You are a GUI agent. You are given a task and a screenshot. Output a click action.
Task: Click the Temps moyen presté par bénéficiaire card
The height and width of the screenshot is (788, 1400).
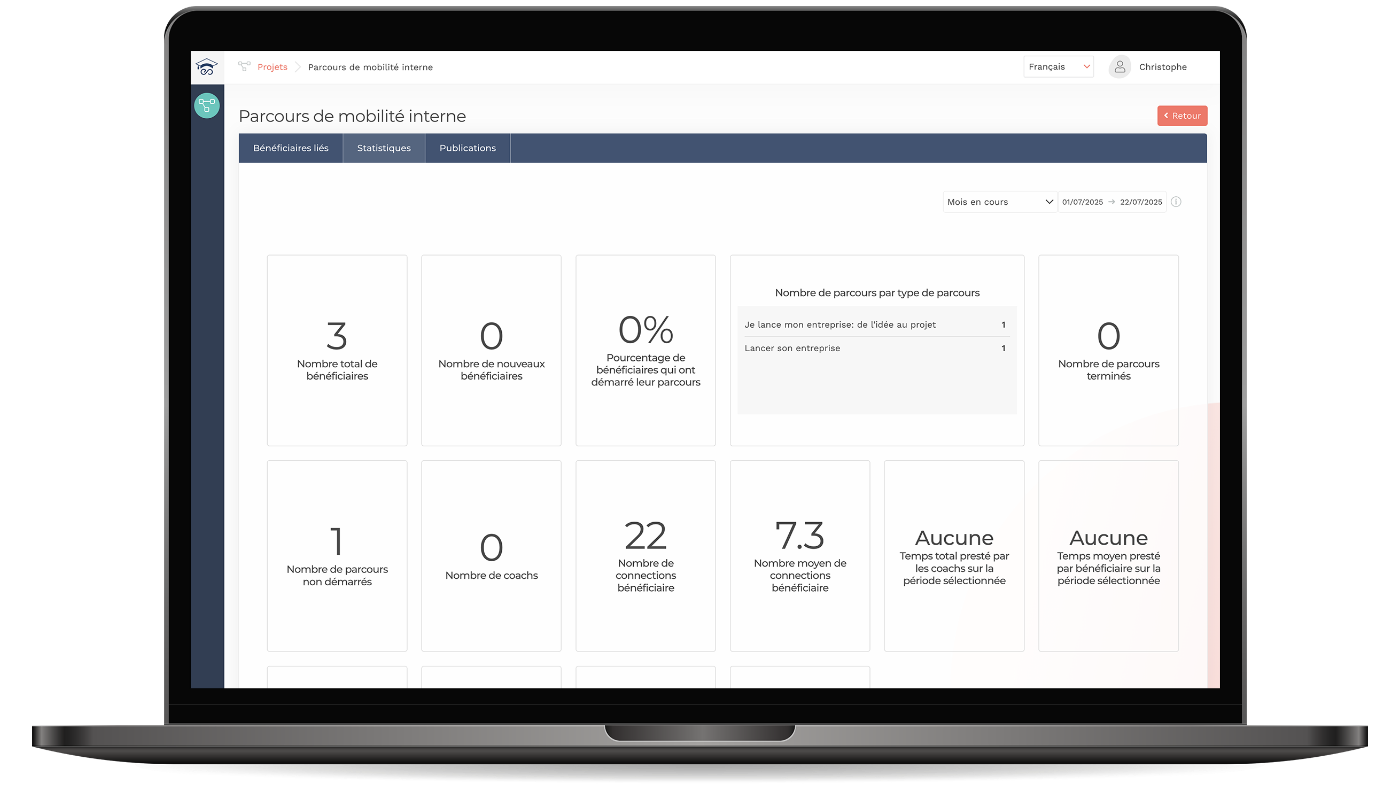[1108, 556]
